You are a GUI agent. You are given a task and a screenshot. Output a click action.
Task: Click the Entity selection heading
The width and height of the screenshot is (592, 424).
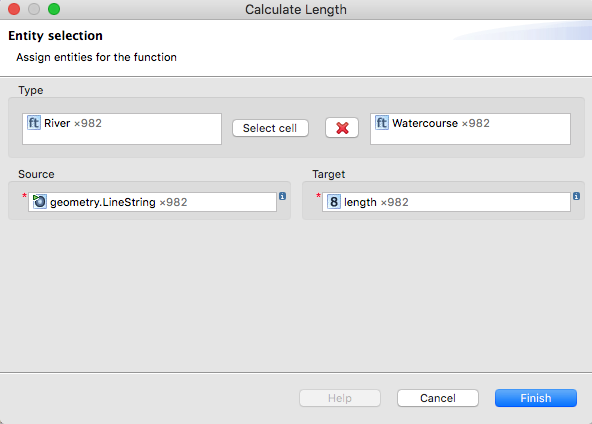point(56,35)
